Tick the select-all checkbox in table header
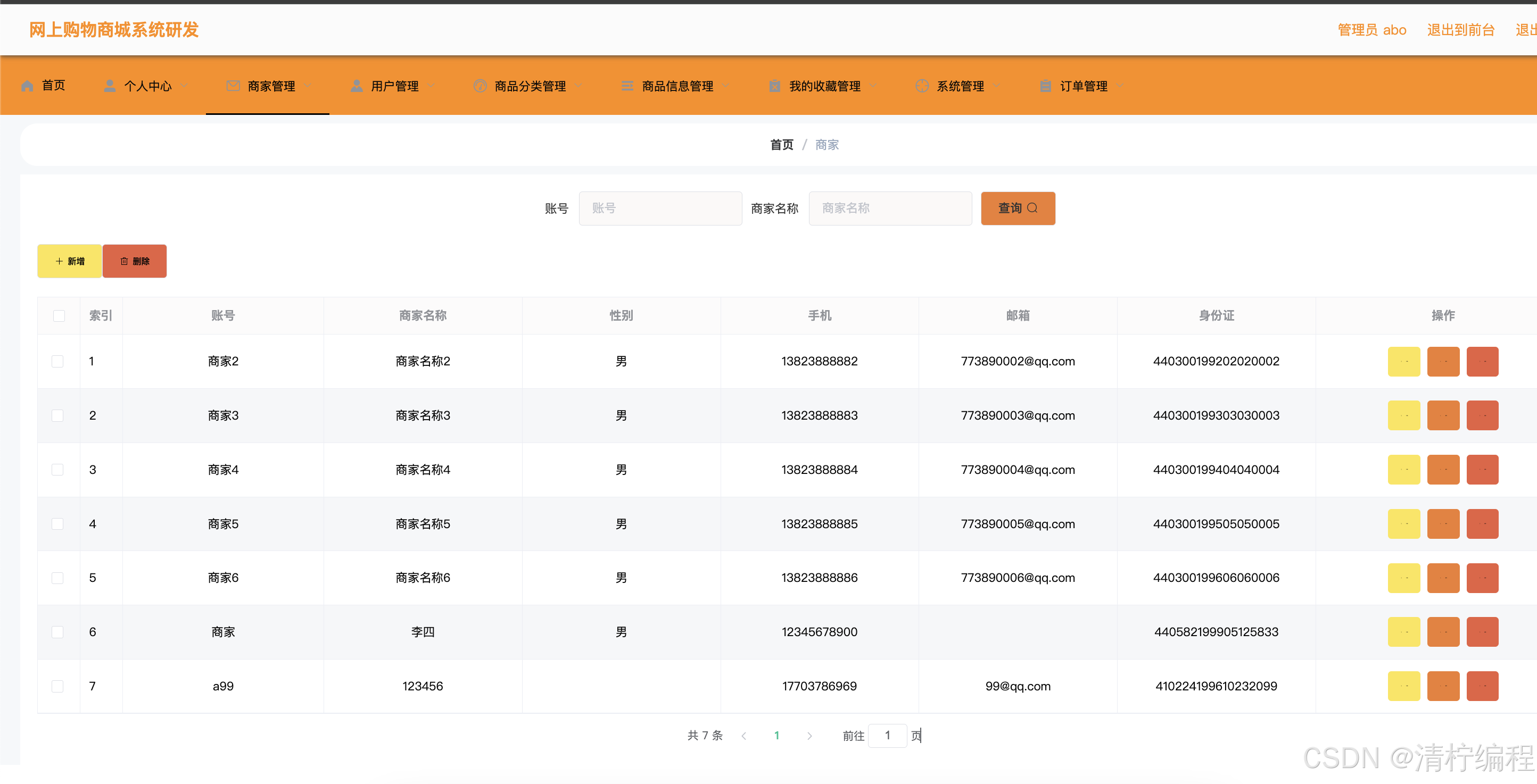This screenshot has height=784, width=1537. pos(59,316)
